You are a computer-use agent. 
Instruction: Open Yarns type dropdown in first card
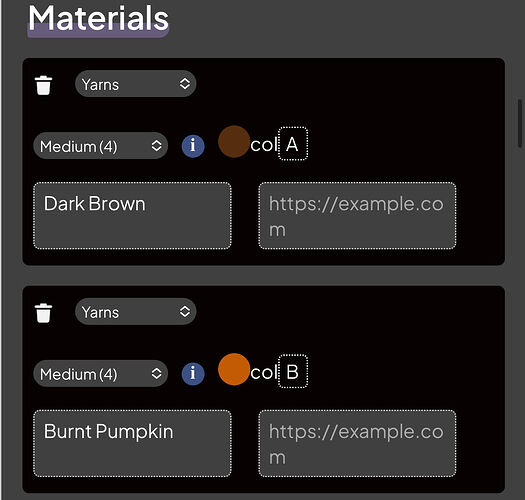tap(135, 84)
